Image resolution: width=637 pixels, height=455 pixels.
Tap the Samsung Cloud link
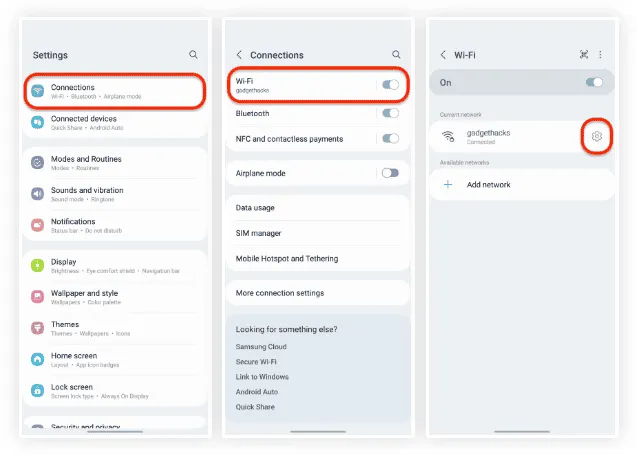261,346
